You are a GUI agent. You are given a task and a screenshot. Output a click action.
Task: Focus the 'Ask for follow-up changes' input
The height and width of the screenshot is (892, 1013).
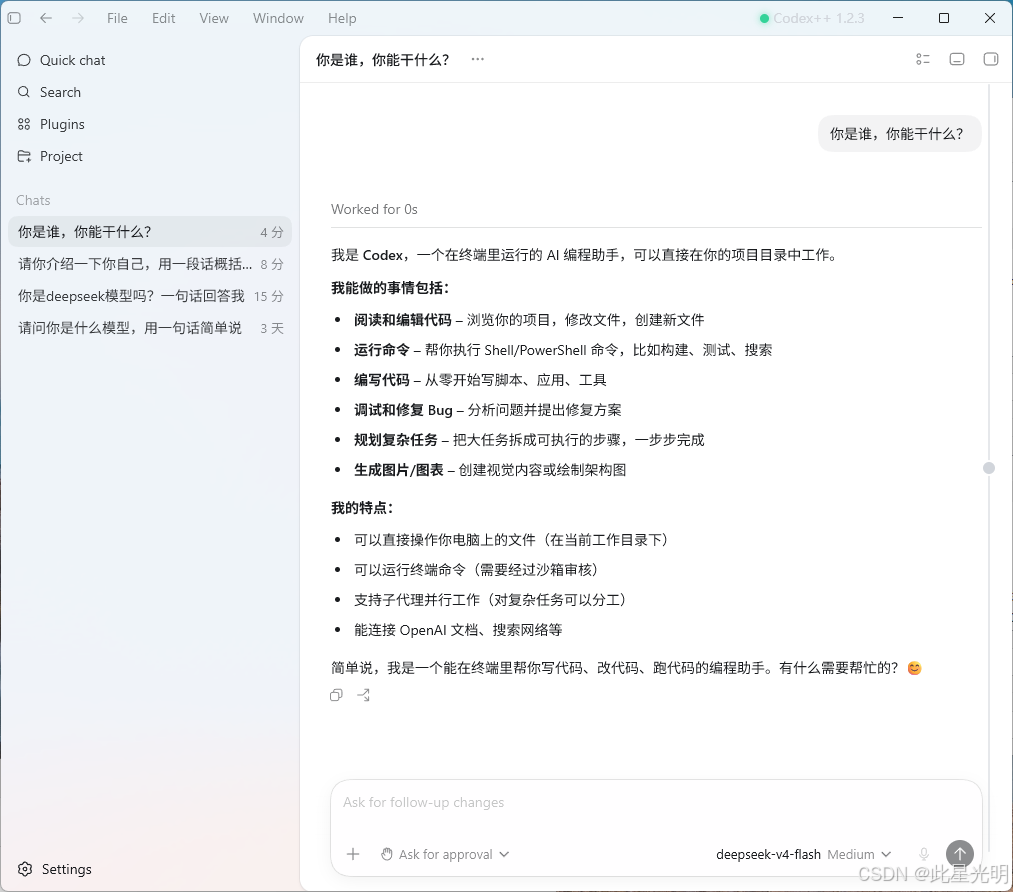coord(656,803)
